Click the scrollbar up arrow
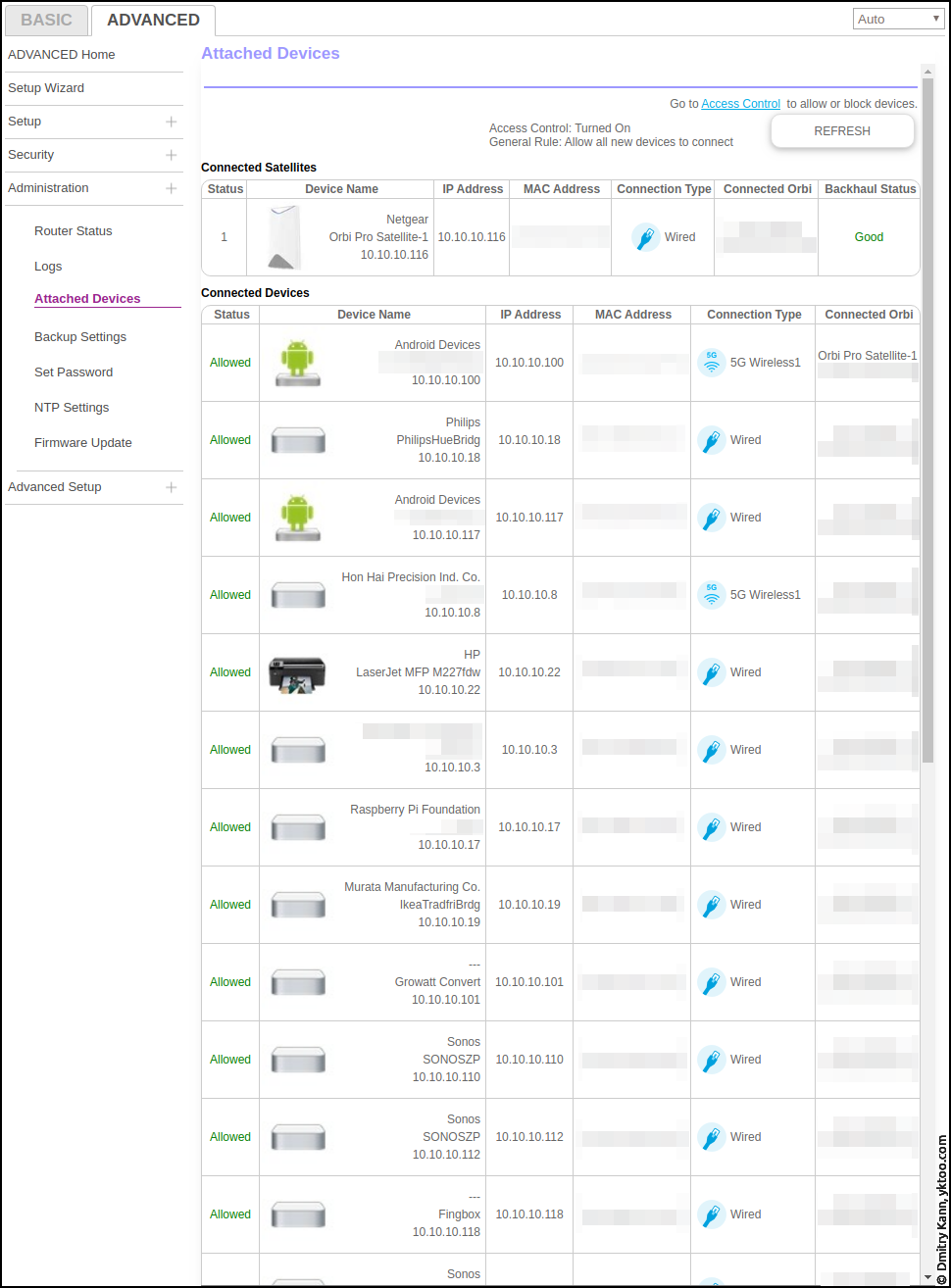Screen dimensions: 951x1288 (927, 71)
